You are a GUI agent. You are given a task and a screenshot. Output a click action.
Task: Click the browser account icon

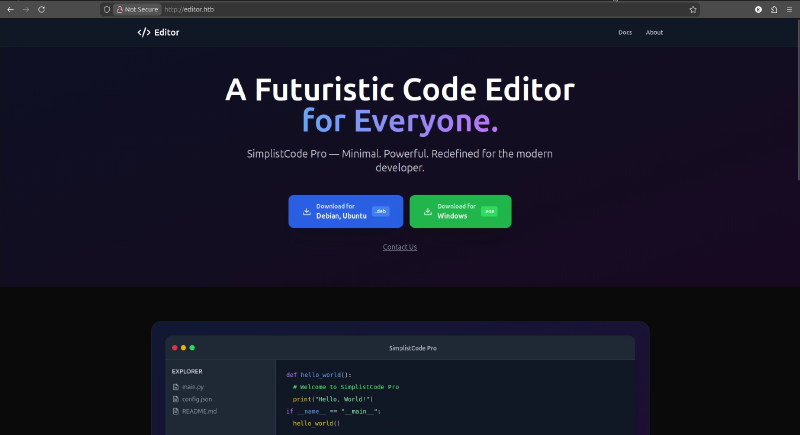(758, 9)
